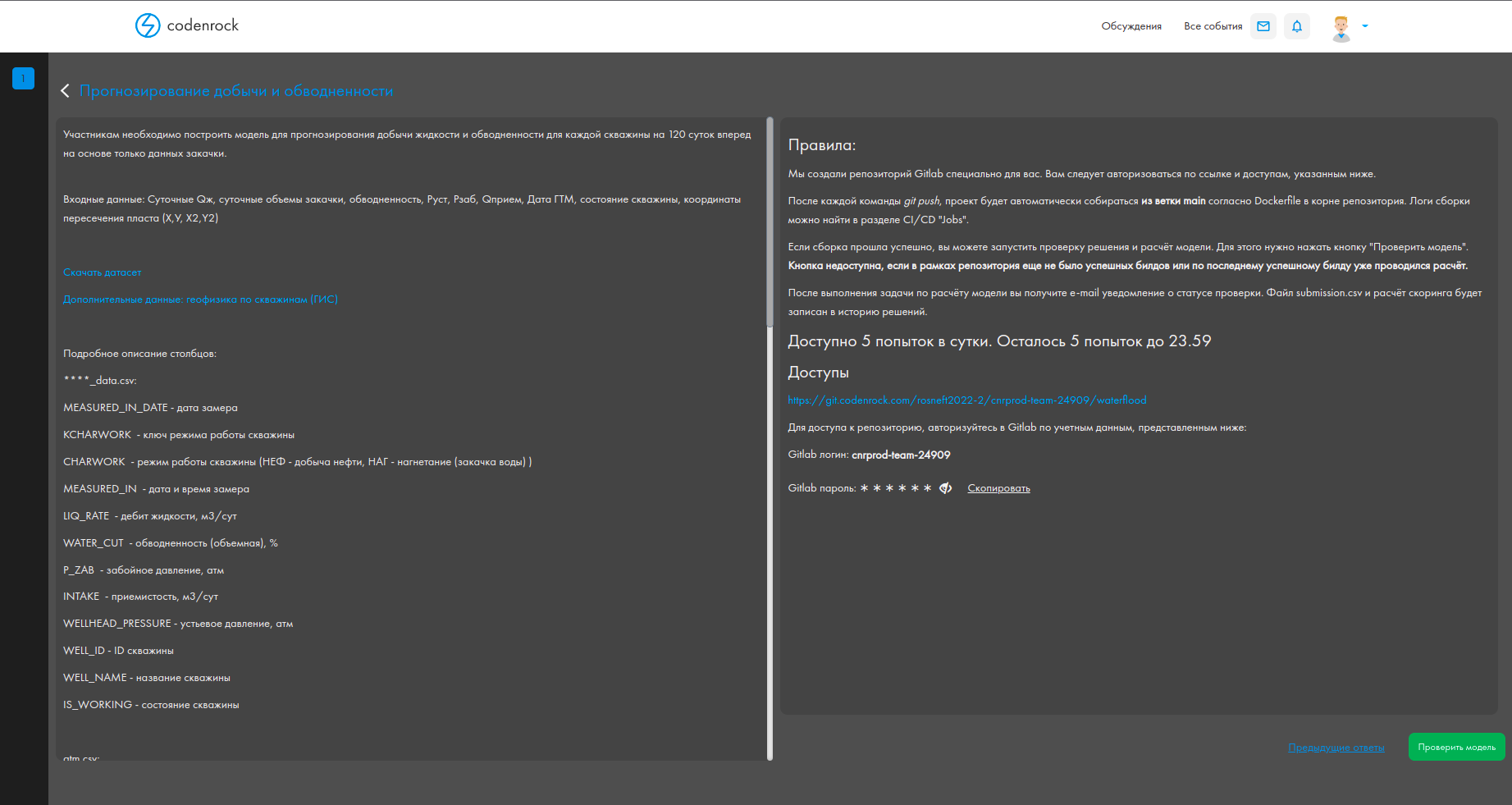Select task number 1 in the sidebar
1512x805 pixels.
point(23,79)
